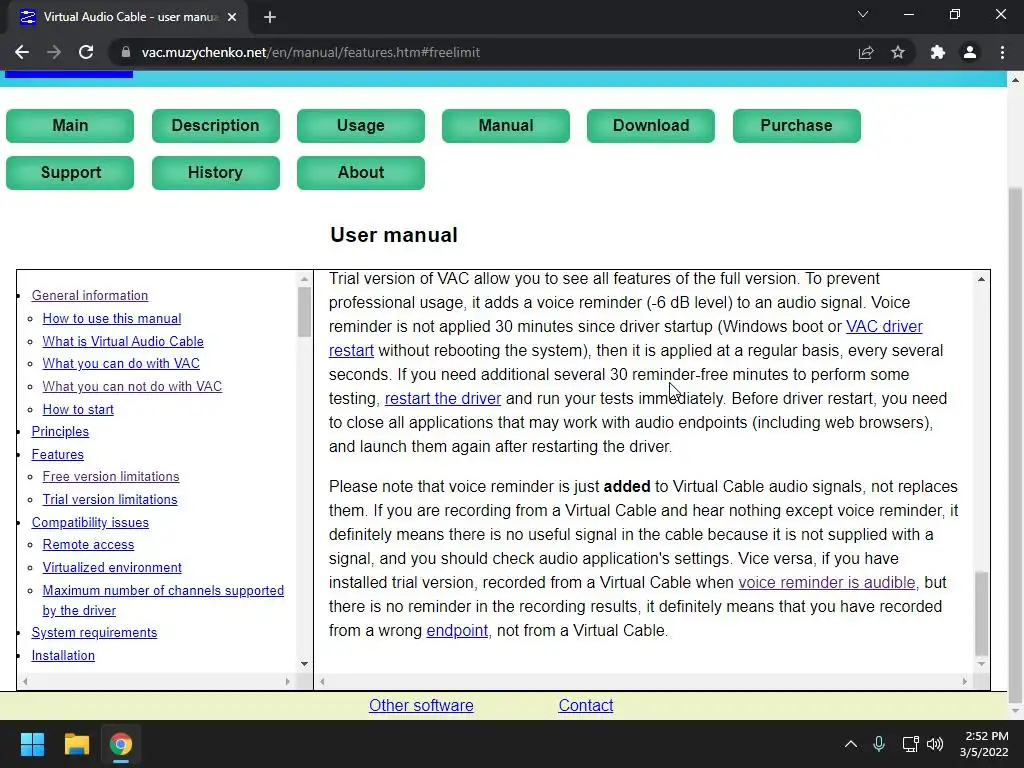Follow the 'endpoint' link
Image resolution: width=1024 pixels, height=768 pixels.
coord(457,630)
